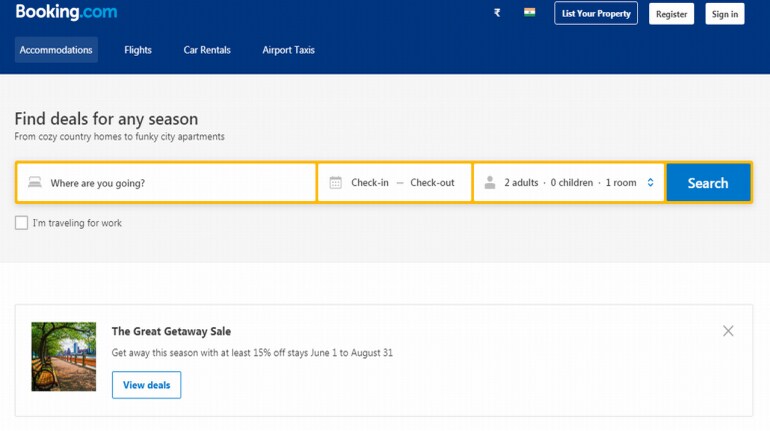The image size is (770, 431).
Task: Click the View deals button
Action: (146, 385)
